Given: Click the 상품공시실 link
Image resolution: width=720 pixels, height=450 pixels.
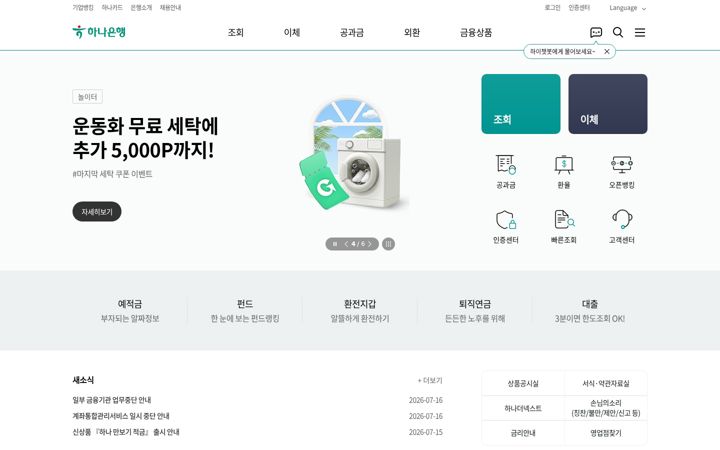Looking at the screenshot, I should (x=523, y=383).
